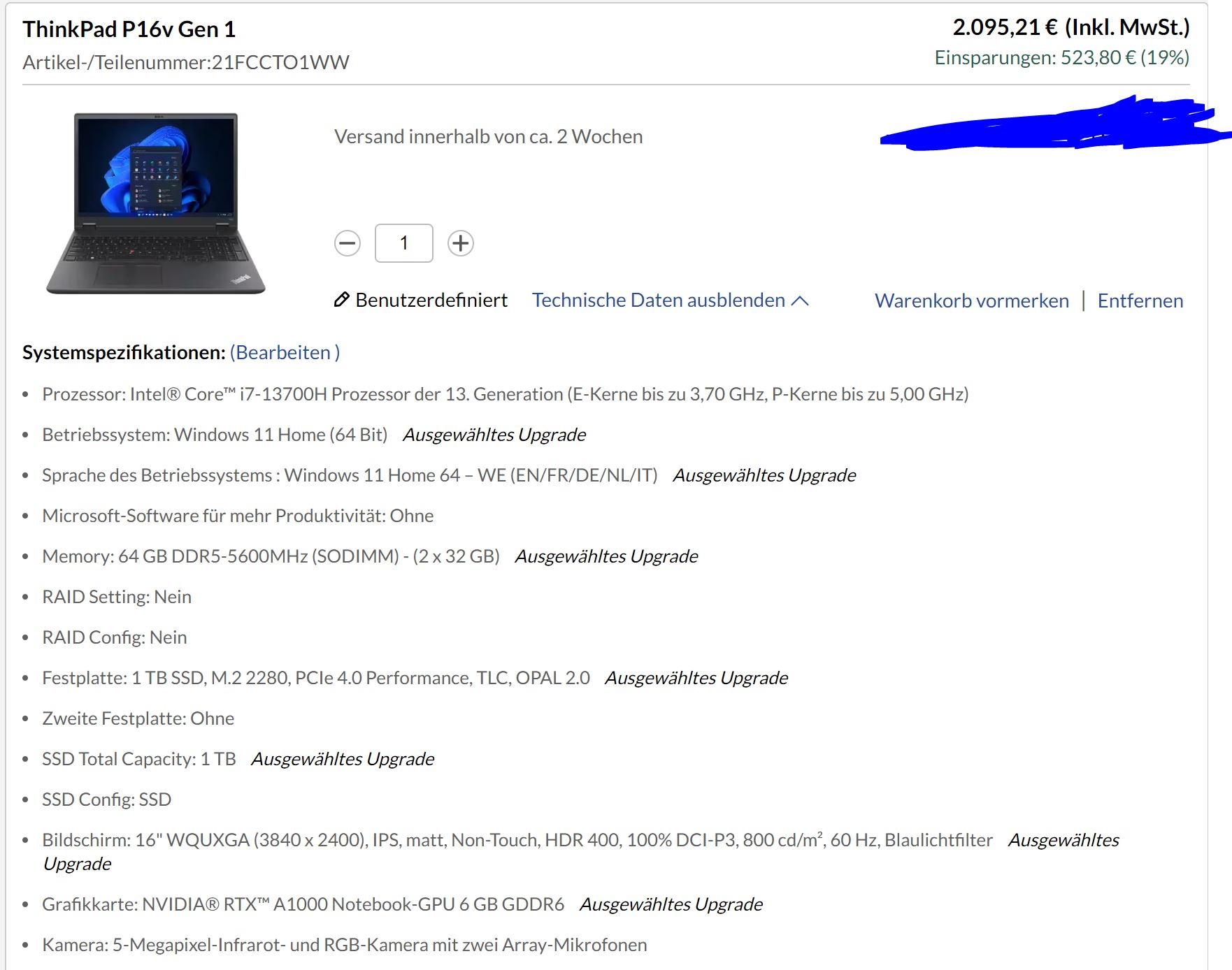This screenshot has width=1232, height=970.
Task: Click Betriebssystem: Windows 11 Home line
Action: click(x=215, y=435)
